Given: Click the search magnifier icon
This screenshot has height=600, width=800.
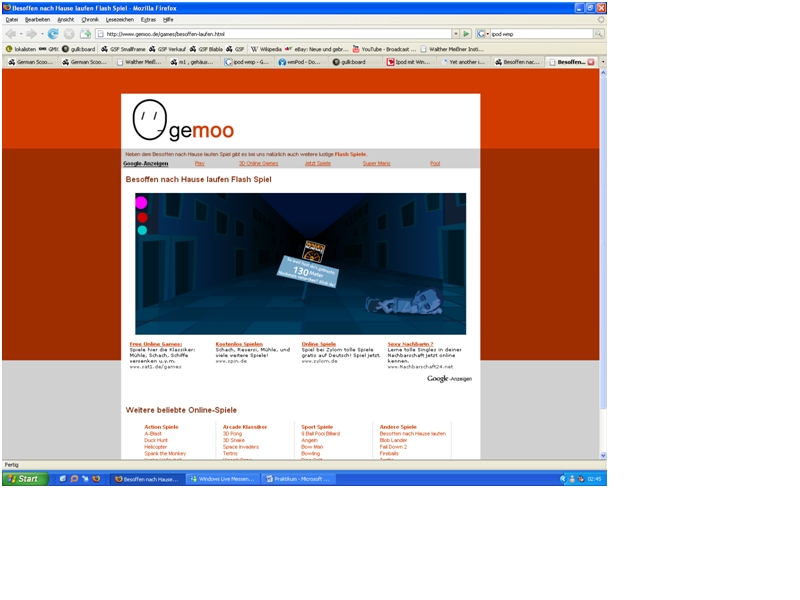Looking at the screenshot, I should tap(598, 34).
